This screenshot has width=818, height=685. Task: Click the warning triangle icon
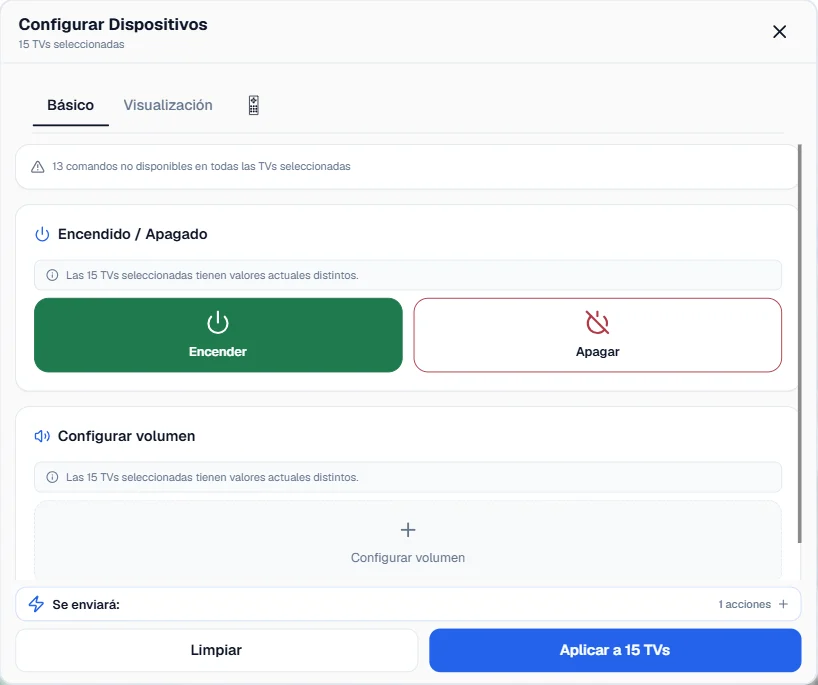pos(38,167)
